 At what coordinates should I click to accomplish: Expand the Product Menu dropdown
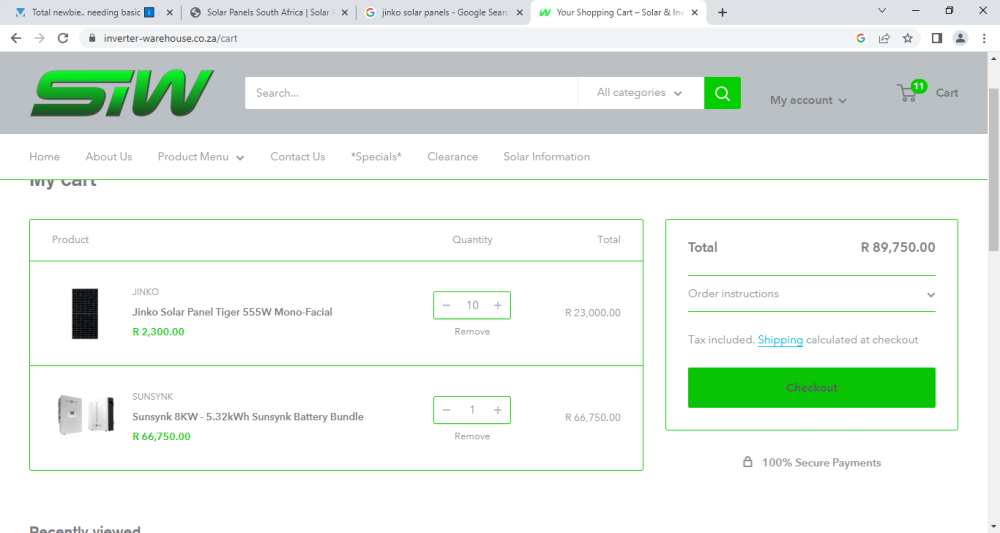pyautogui.click(x=201, y=157)
